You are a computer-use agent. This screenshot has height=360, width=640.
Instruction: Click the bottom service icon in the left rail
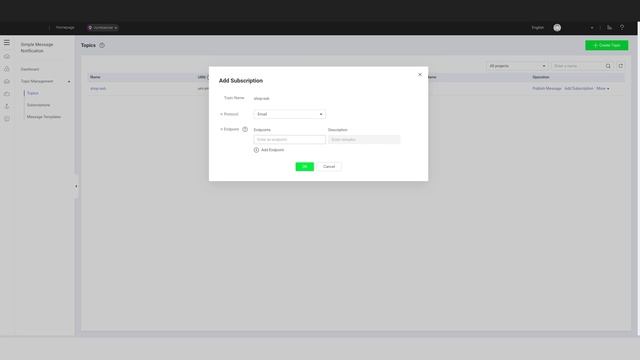tap(7, 119)
